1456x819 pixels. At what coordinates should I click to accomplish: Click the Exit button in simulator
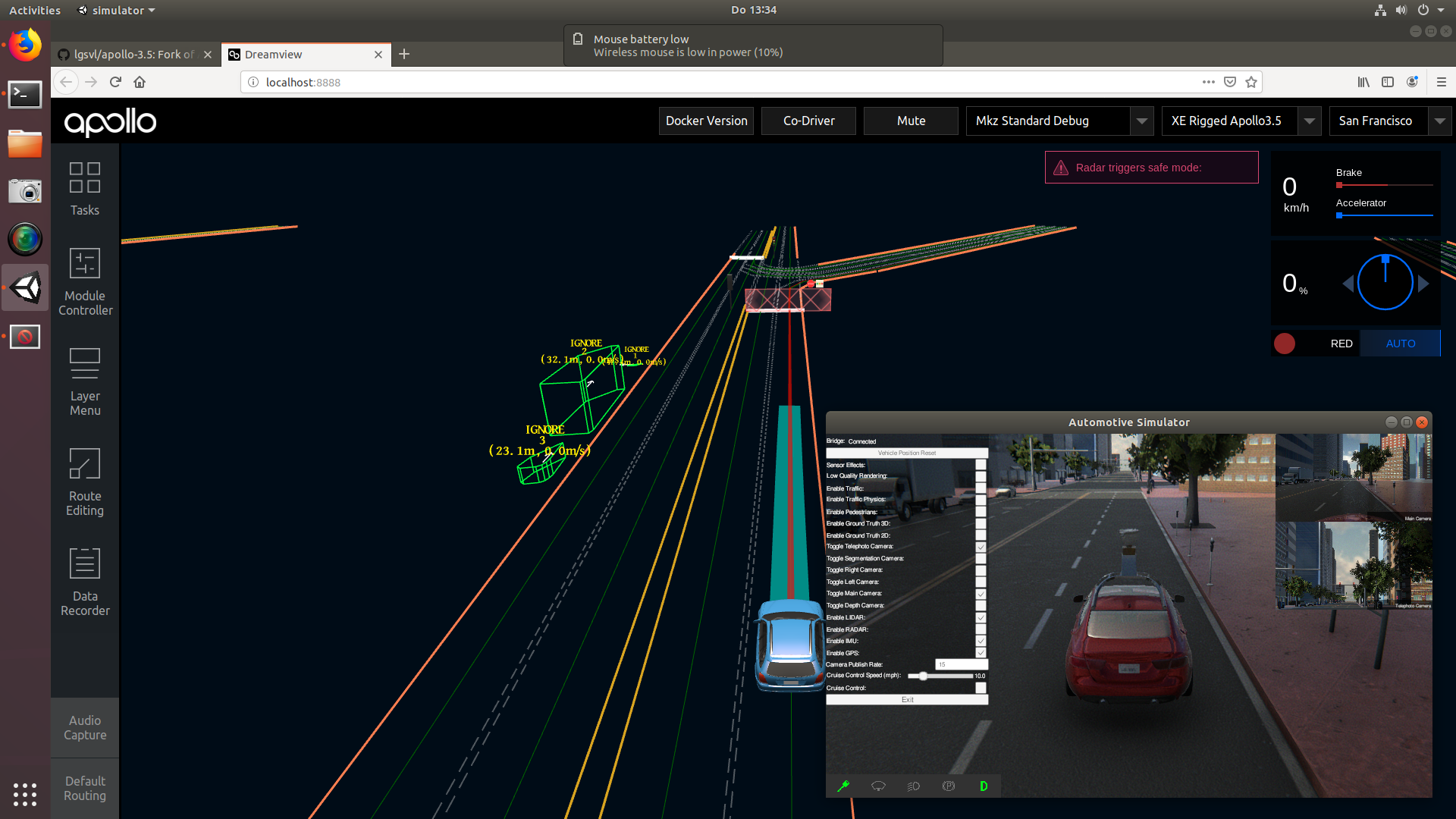pos(907,700)
